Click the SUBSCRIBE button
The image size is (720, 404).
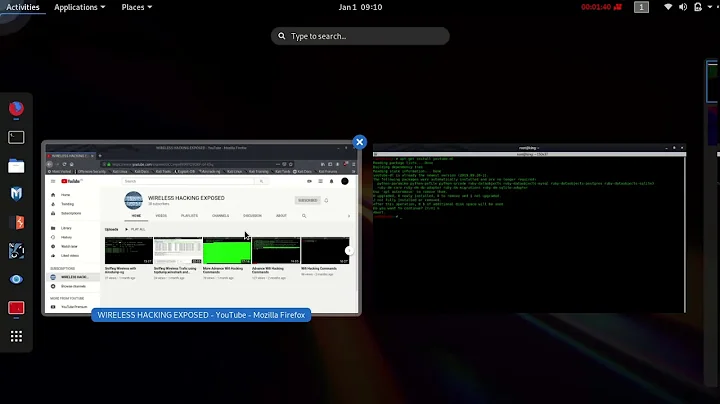click(x=308, y=201)
